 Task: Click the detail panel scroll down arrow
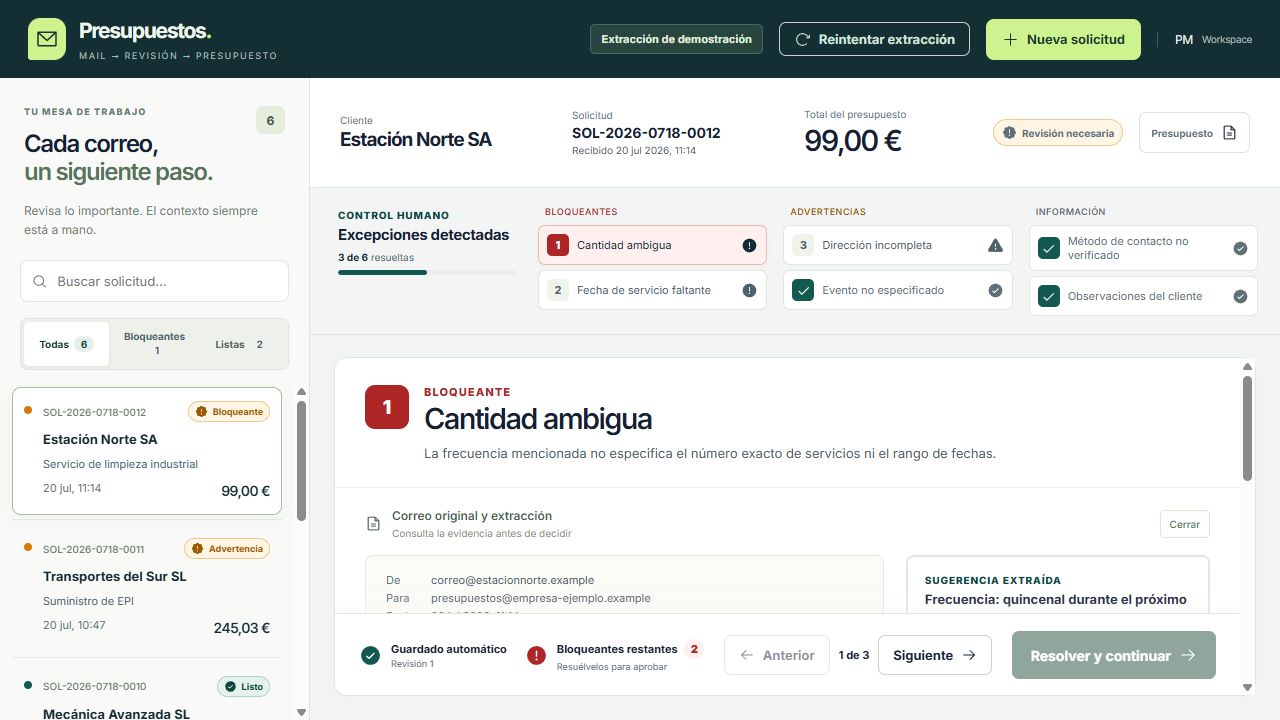pos(1247,687)
